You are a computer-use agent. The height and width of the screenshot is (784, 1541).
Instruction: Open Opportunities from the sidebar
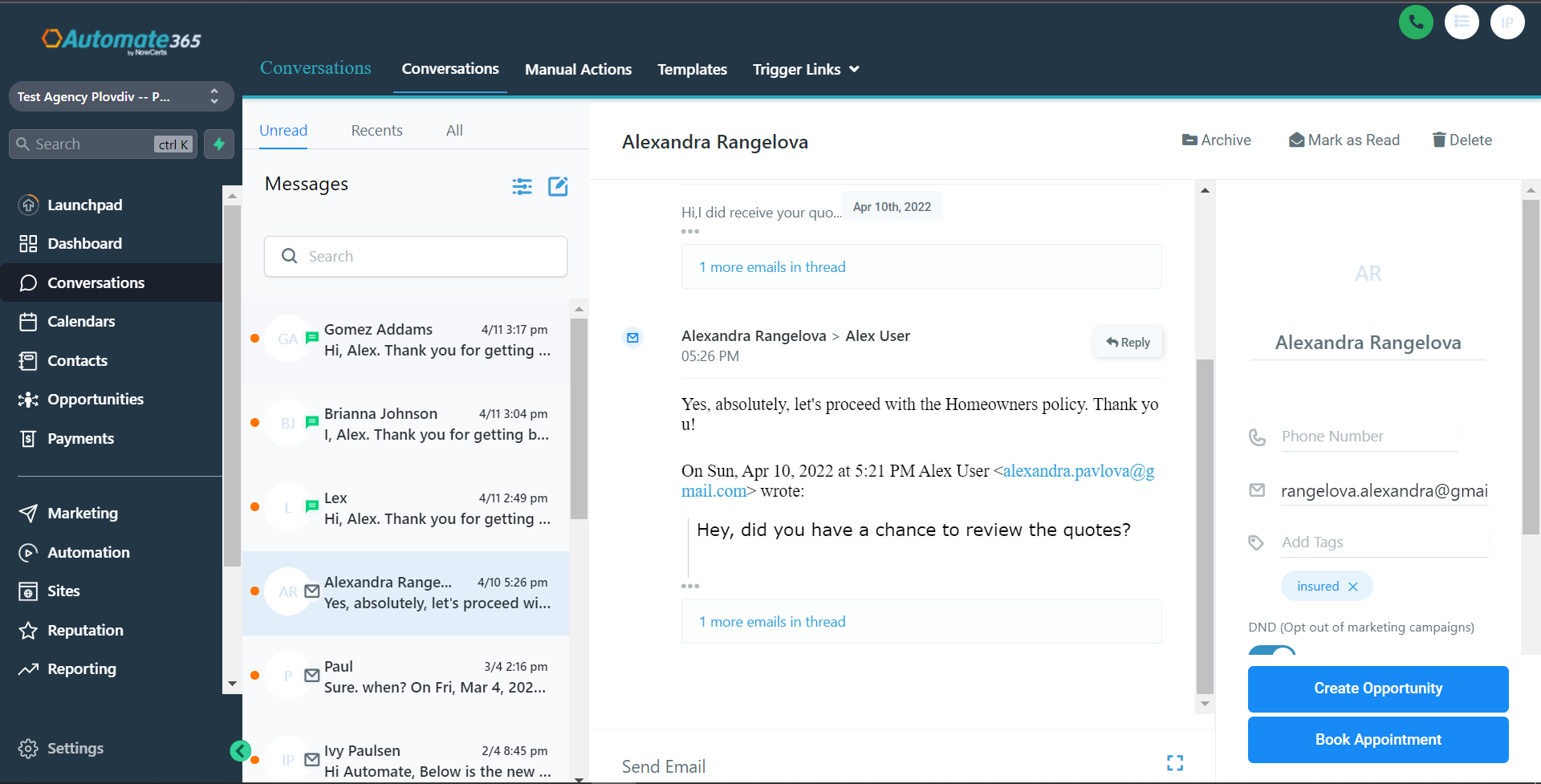(x=93, y=399)
